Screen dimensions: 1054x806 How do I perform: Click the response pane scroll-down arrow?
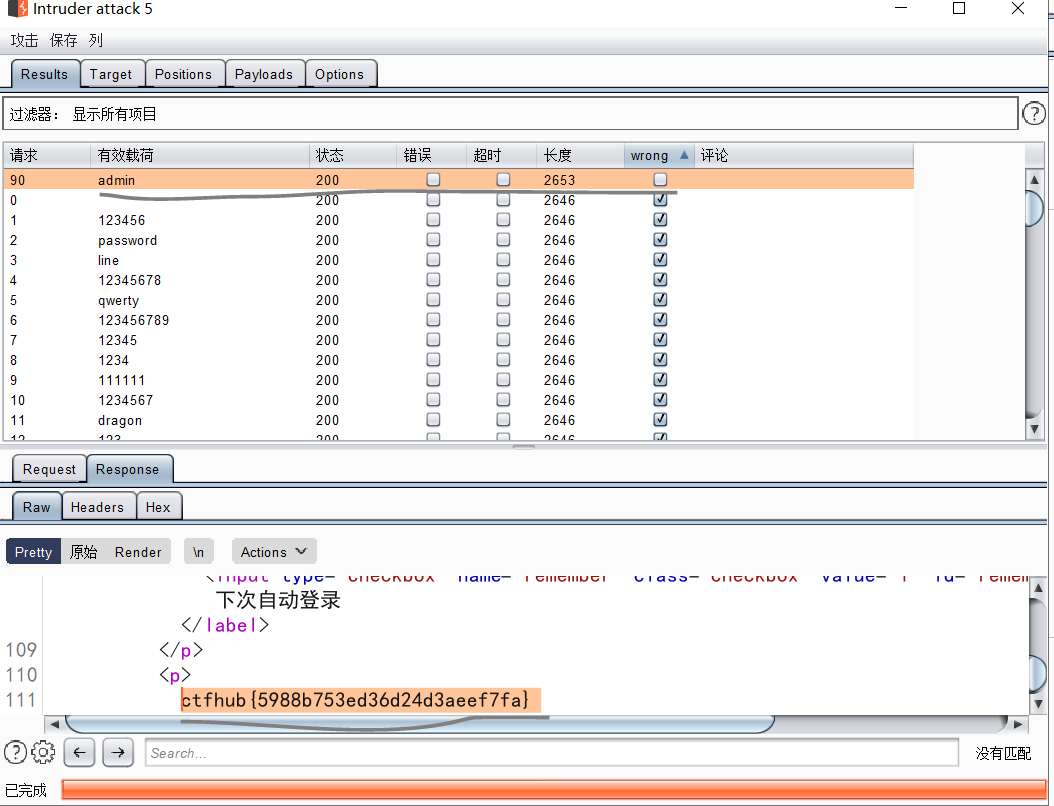(x=1038, y=704)
